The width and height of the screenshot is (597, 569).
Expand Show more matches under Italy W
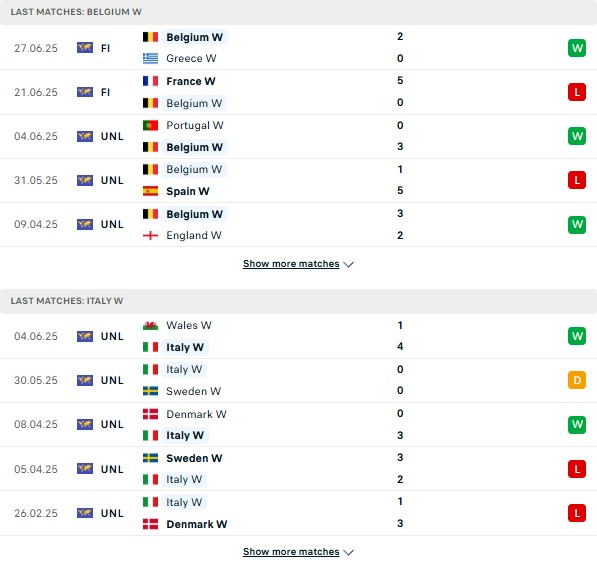point(291,551)
